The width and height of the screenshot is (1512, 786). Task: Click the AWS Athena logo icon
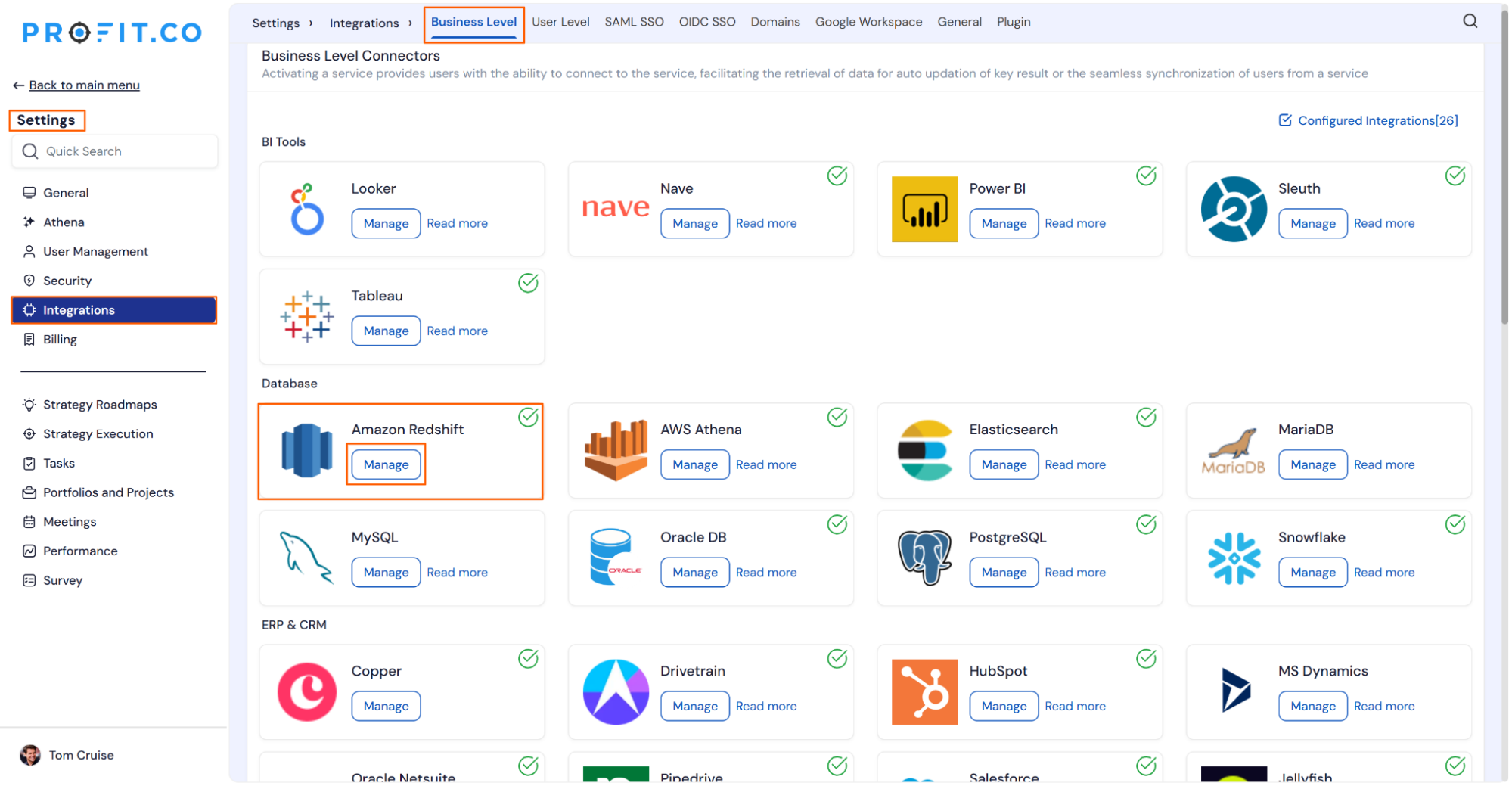click(616, 450)
